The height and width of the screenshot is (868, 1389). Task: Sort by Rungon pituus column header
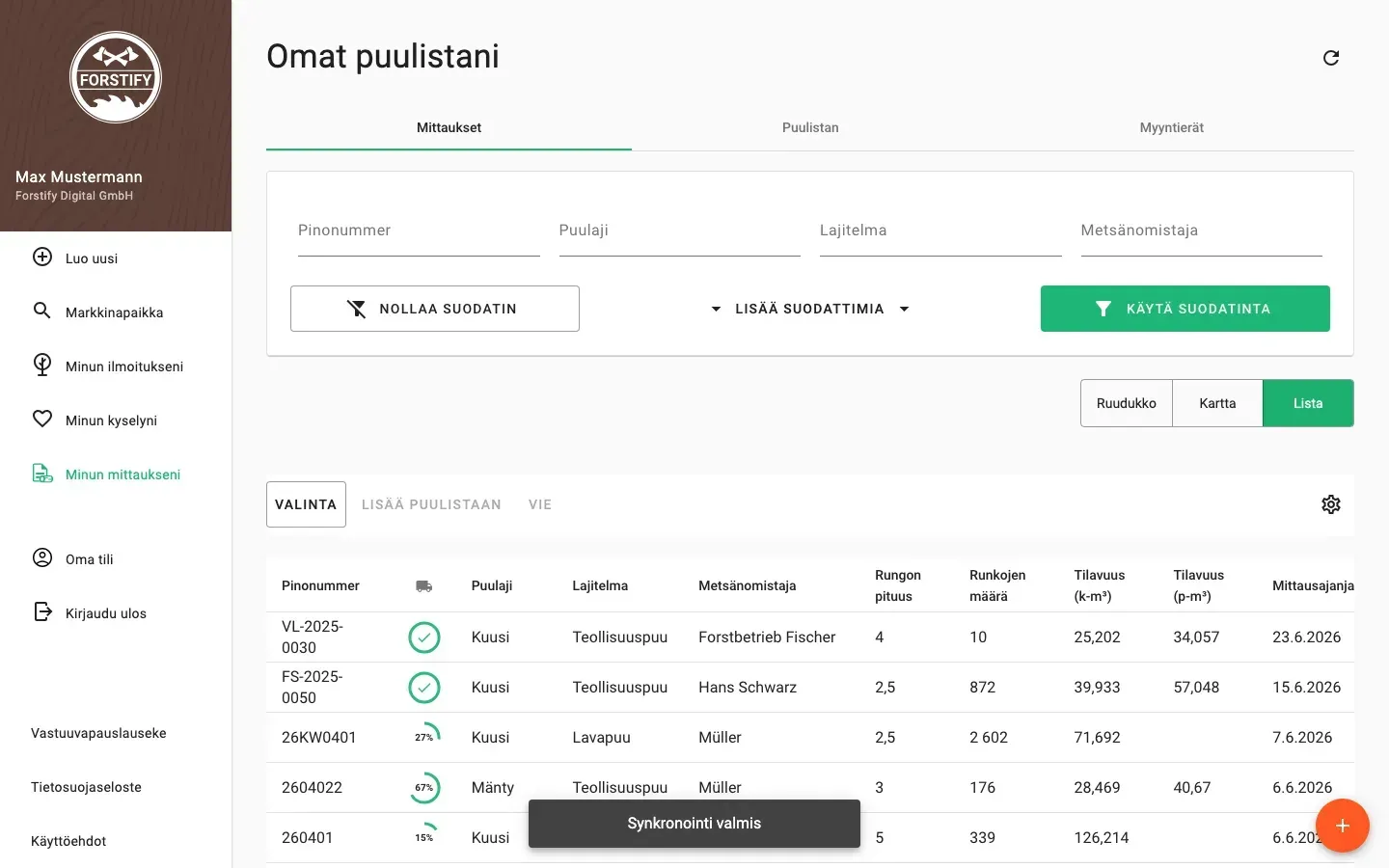point(898,585)
